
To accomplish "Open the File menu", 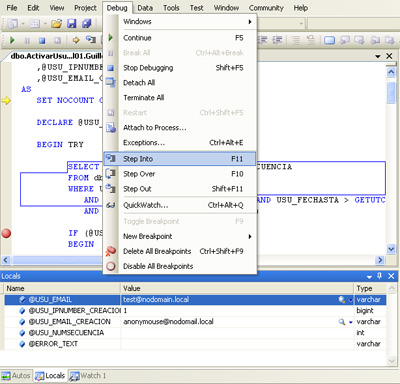I will 12,8.
